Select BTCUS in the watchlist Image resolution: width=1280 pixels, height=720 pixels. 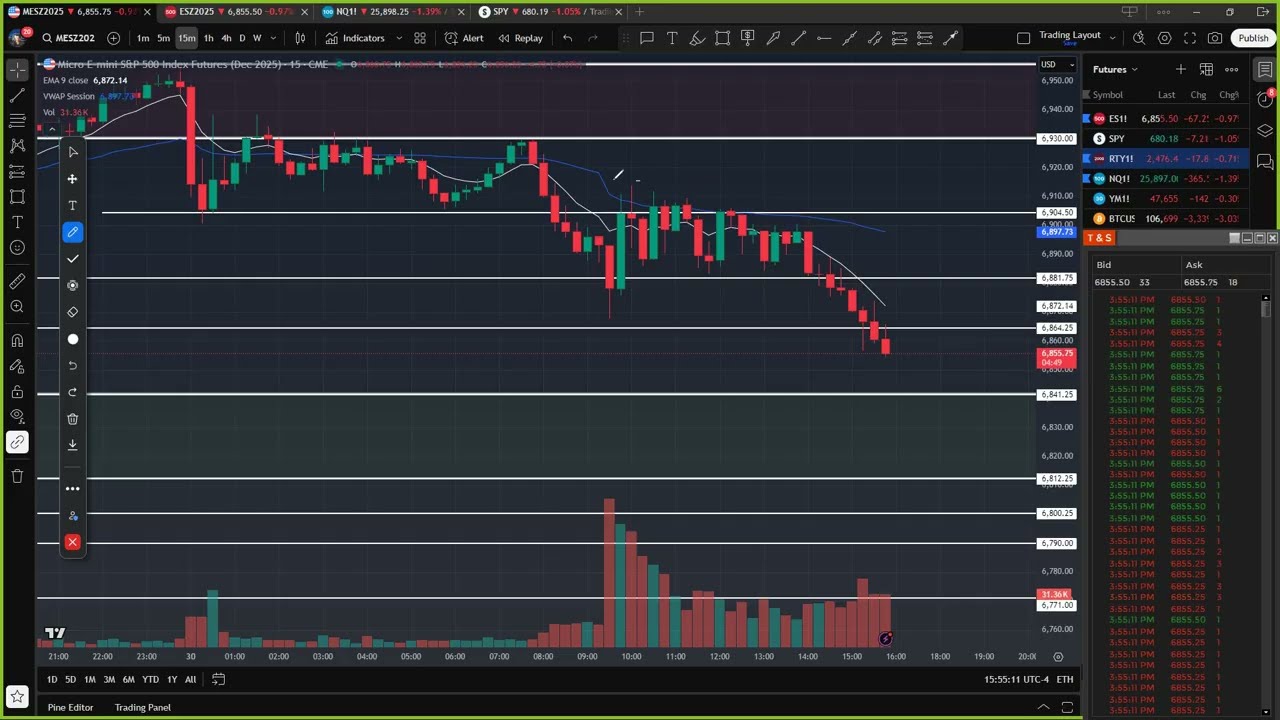(x=1166, y=218)
